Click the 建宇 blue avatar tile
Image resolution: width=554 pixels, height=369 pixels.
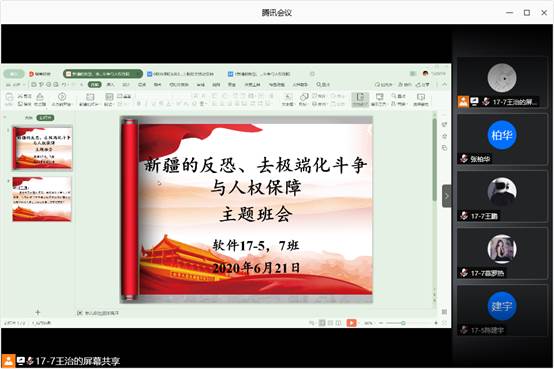tap(502, 306)
